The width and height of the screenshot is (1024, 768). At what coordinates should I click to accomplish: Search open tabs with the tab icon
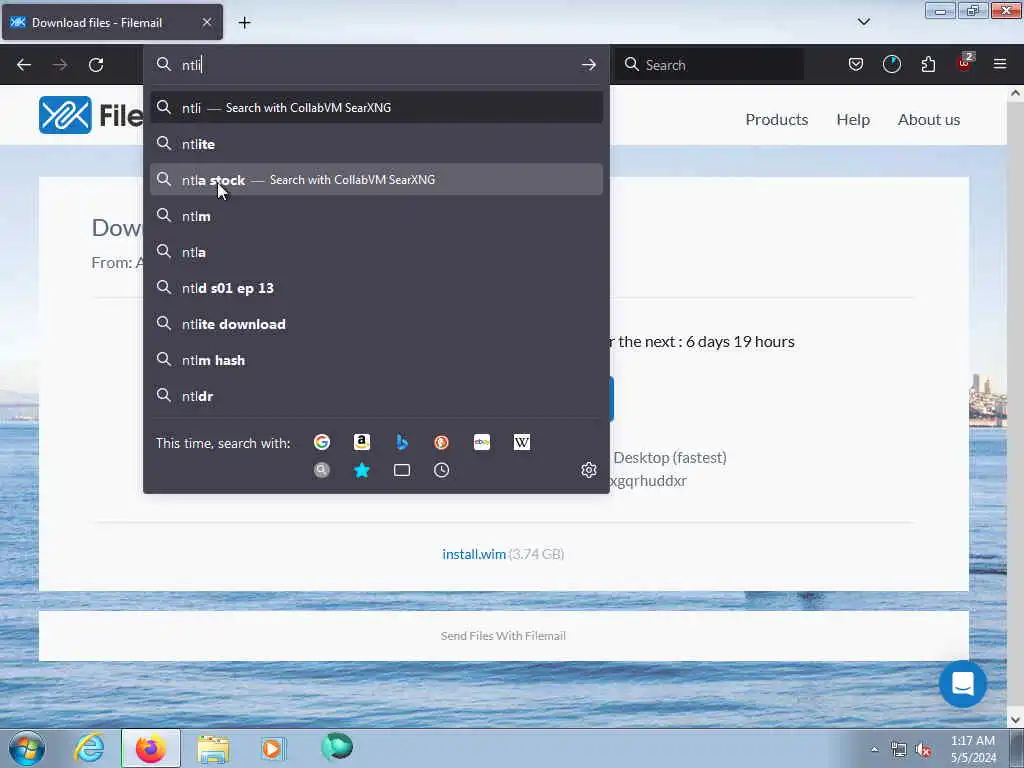pos(402,470)
